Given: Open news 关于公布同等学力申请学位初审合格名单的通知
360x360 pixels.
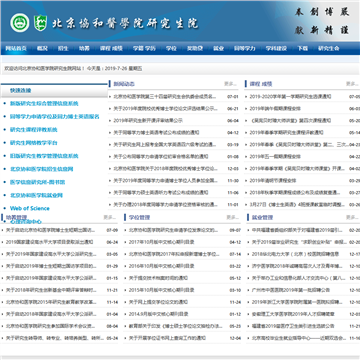Looking at the screenshot, I should [x=161, y=156].
